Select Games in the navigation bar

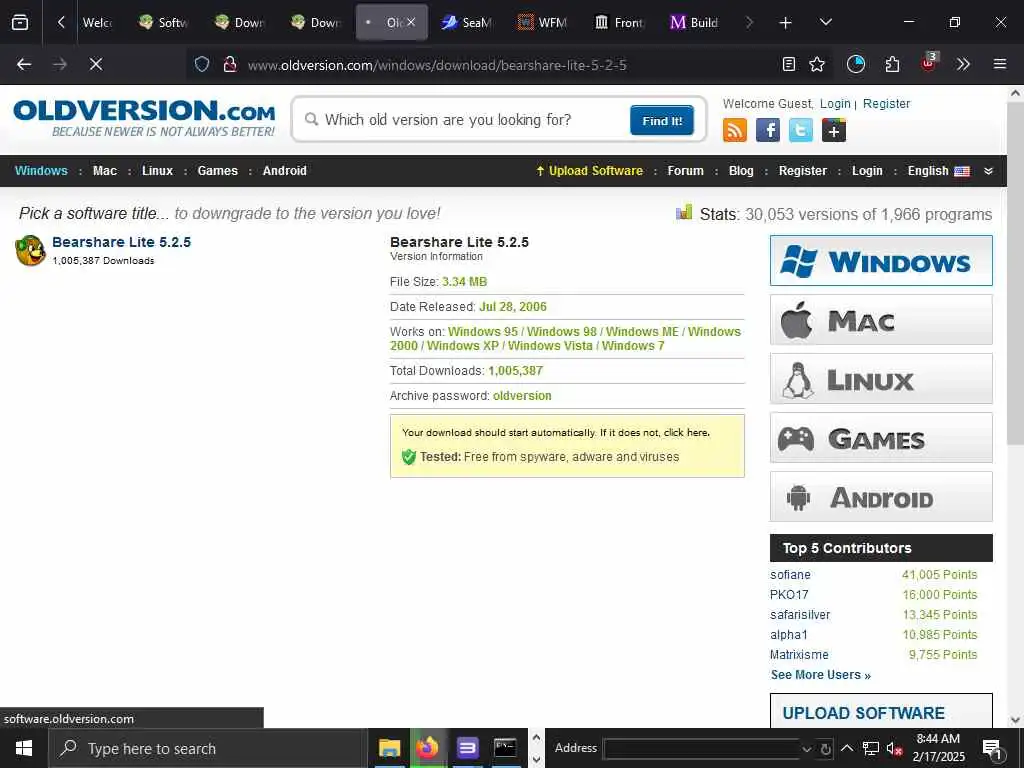[x=217, y=171]
